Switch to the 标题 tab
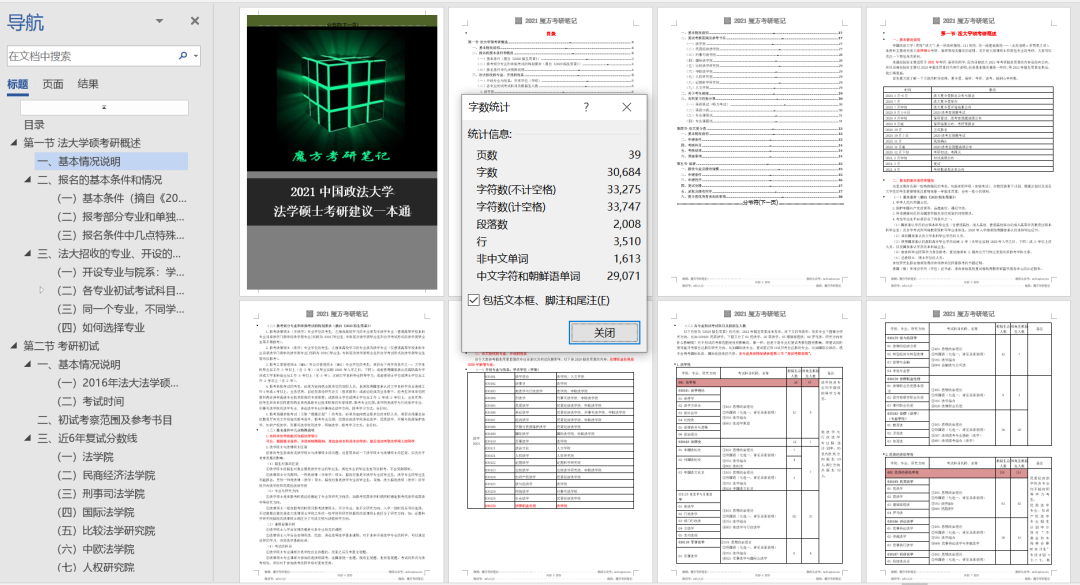 [x=18, y=84]
